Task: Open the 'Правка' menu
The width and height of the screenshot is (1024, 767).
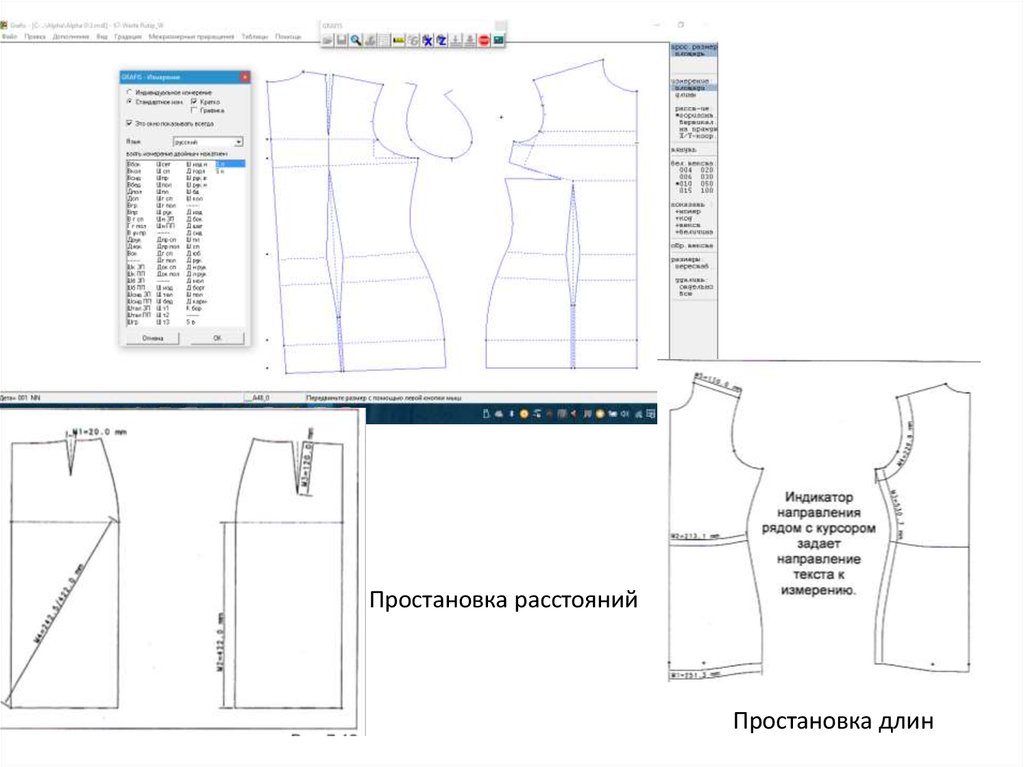Action: 35,37
